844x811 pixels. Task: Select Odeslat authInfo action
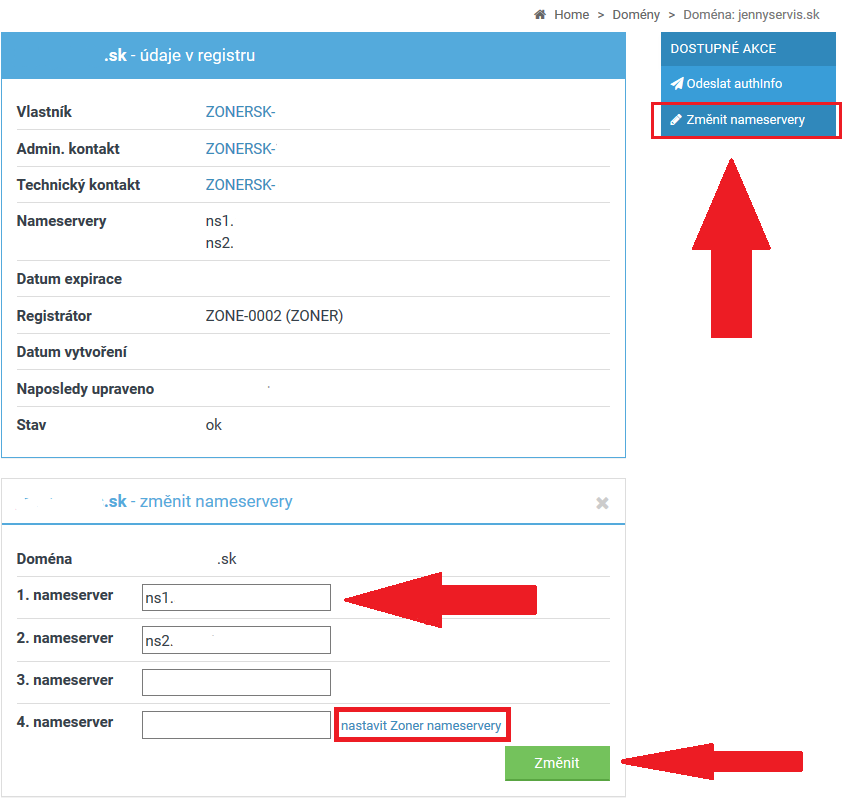(734, 83)
